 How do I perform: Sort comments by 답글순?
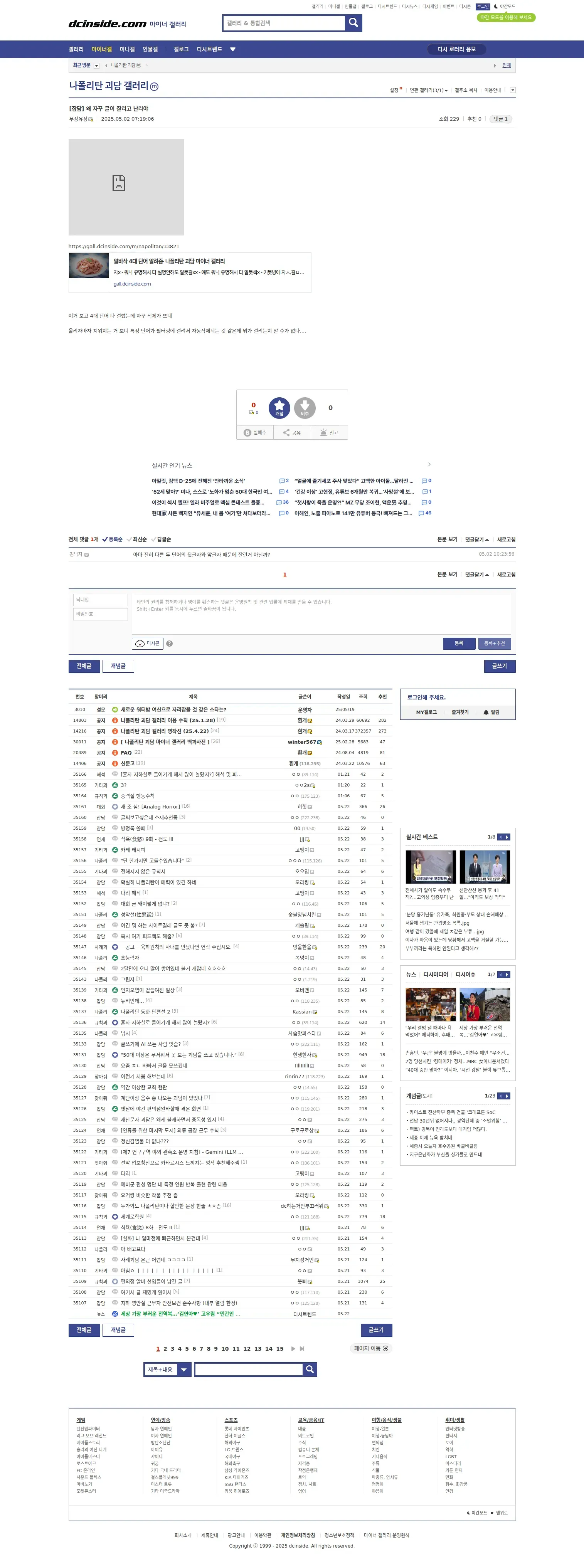pyautogui.click(x=162, y=539)
